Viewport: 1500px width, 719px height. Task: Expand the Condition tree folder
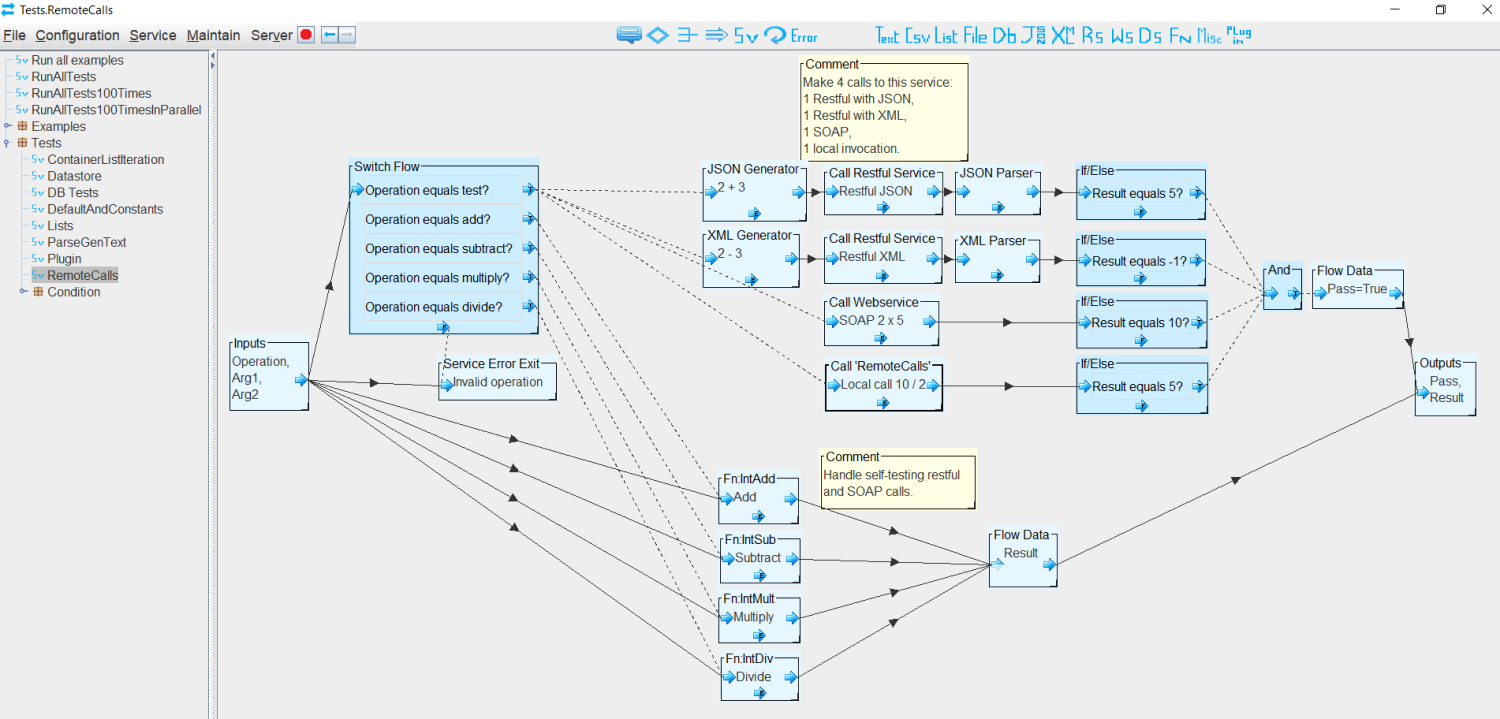[24, 292]
